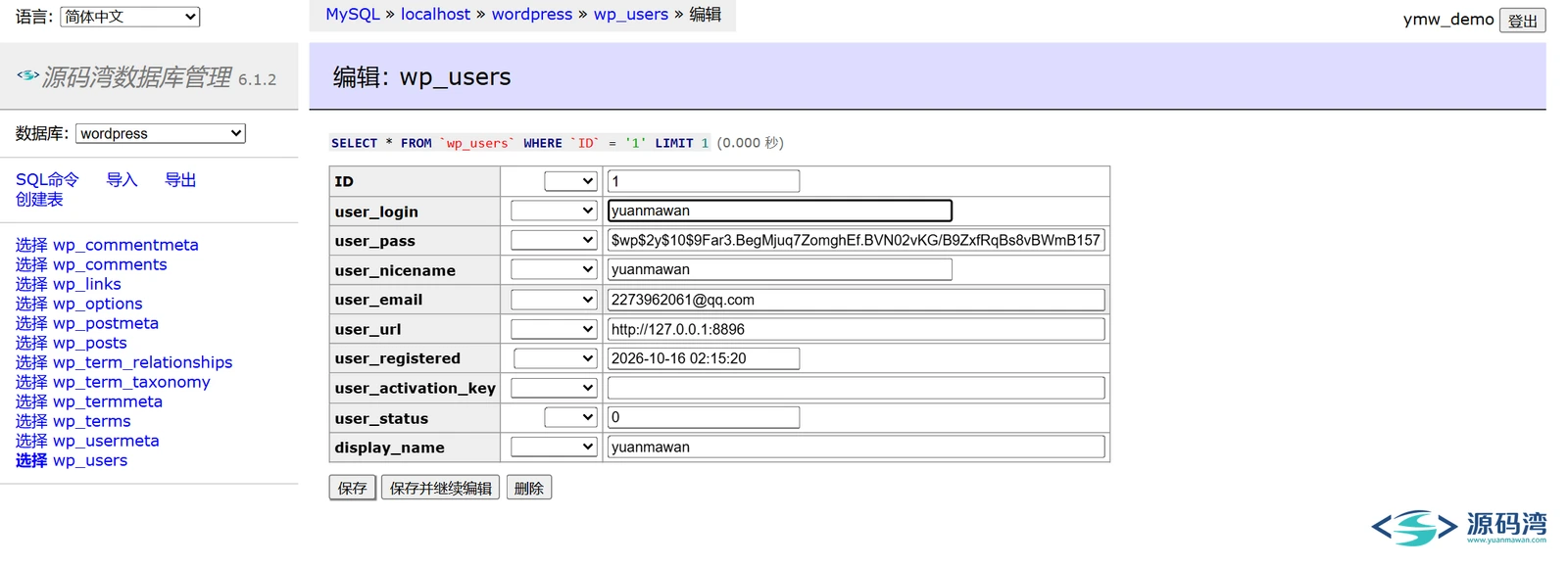Open wp_termmeta table link
1568x566 pixels.
click(108, 401)
